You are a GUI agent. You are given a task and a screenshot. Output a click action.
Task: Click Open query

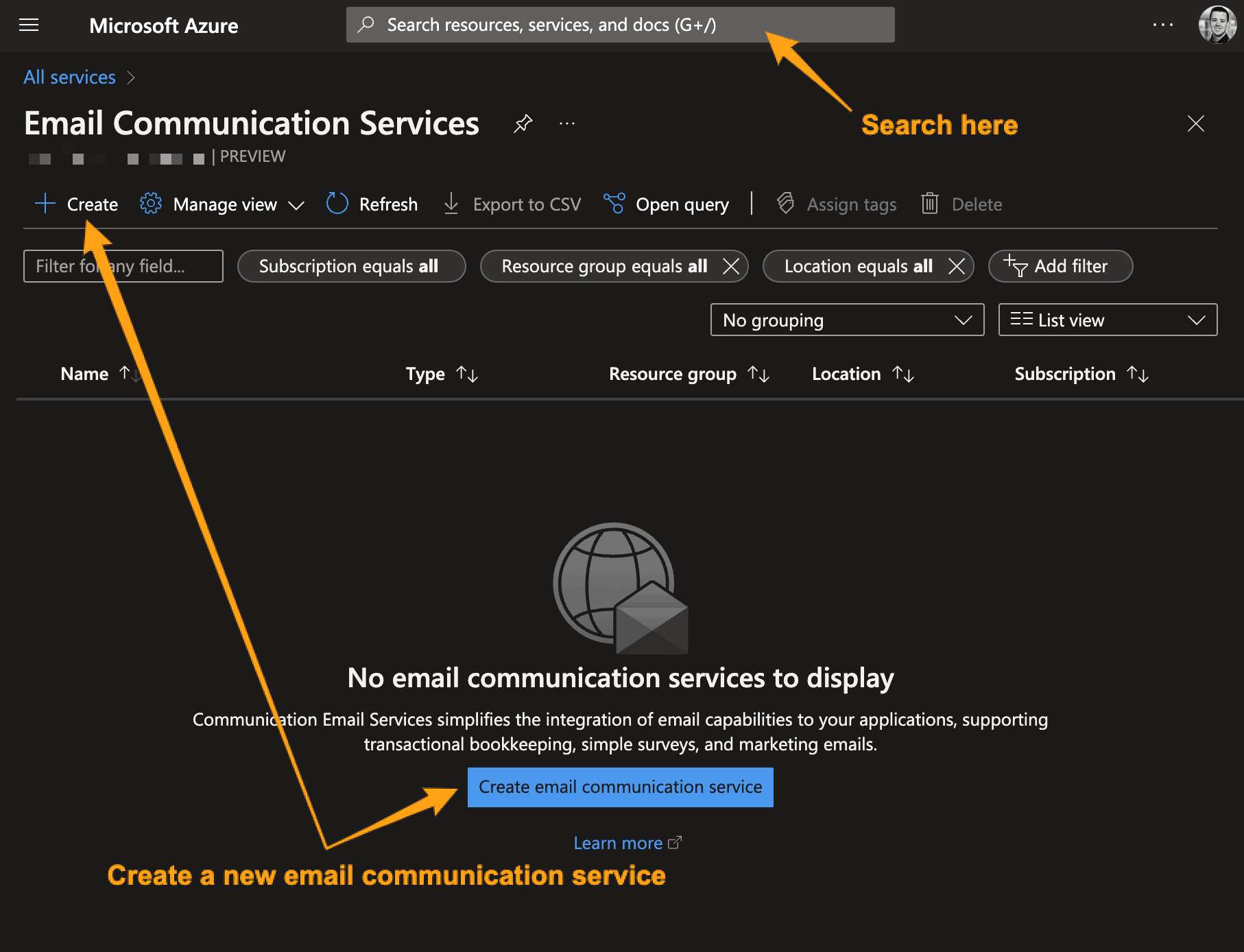(666, 204)
